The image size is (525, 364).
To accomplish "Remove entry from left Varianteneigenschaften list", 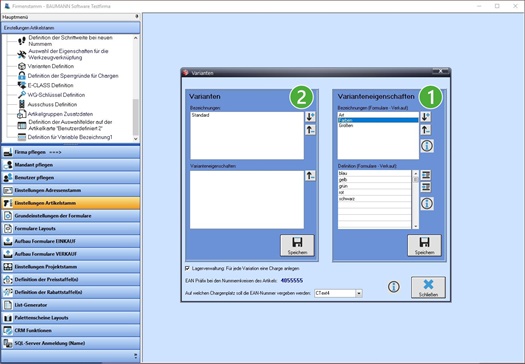I will pos(310,175).
